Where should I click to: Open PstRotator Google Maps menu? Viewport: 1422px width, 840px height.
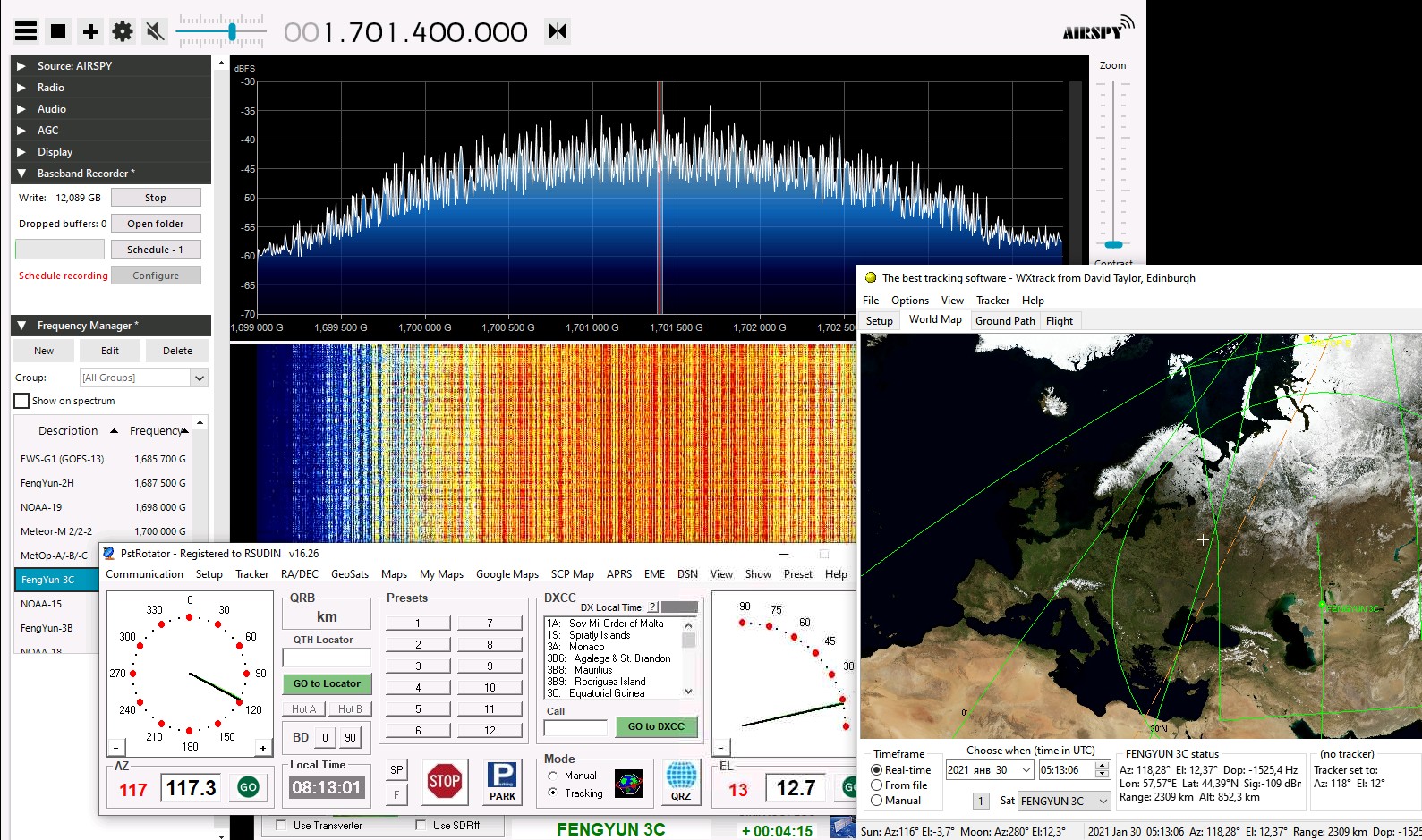507,574
